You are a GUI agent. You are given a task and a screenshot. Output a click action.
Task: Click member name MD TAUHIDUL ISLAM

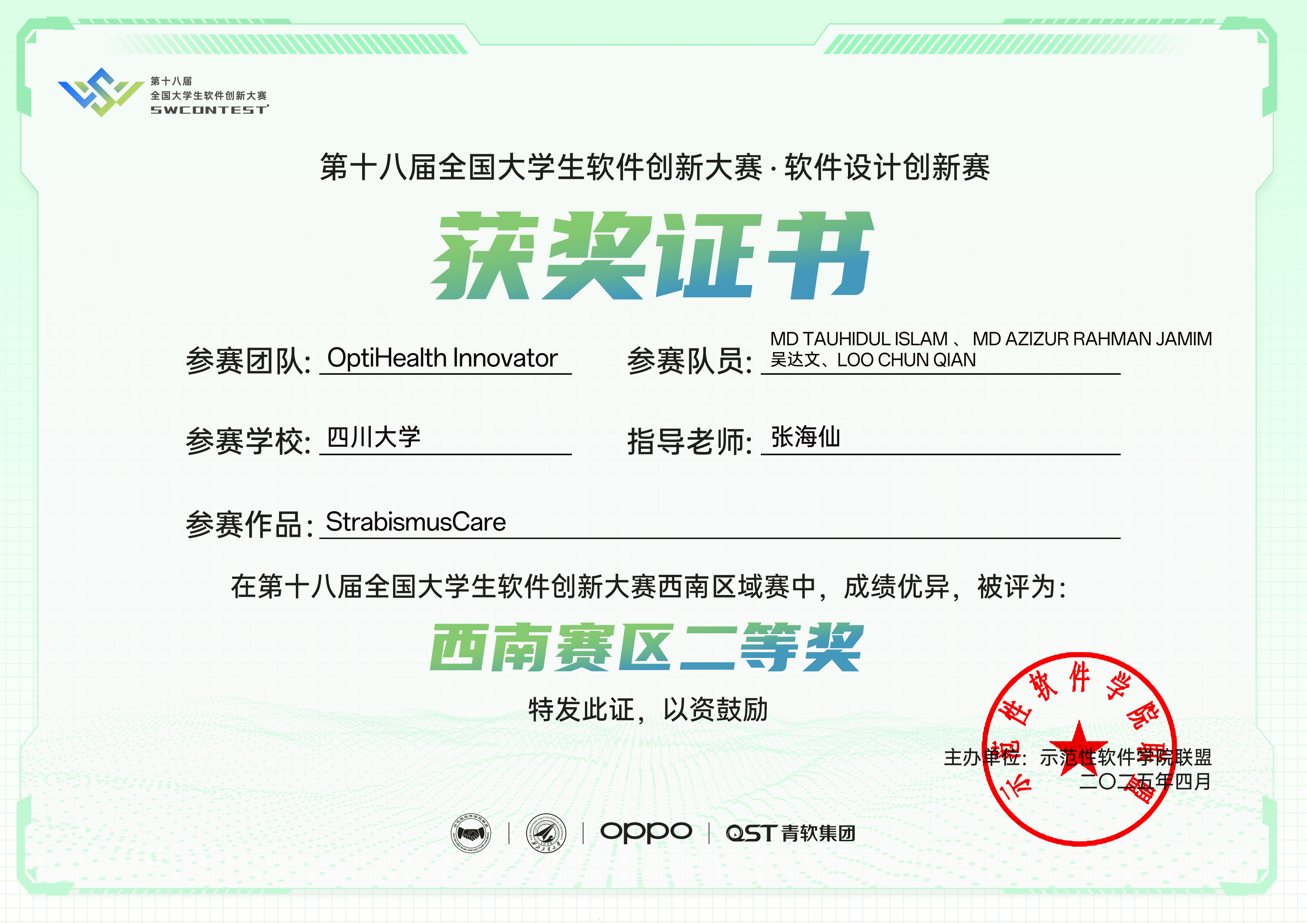(x=858, y=339)
